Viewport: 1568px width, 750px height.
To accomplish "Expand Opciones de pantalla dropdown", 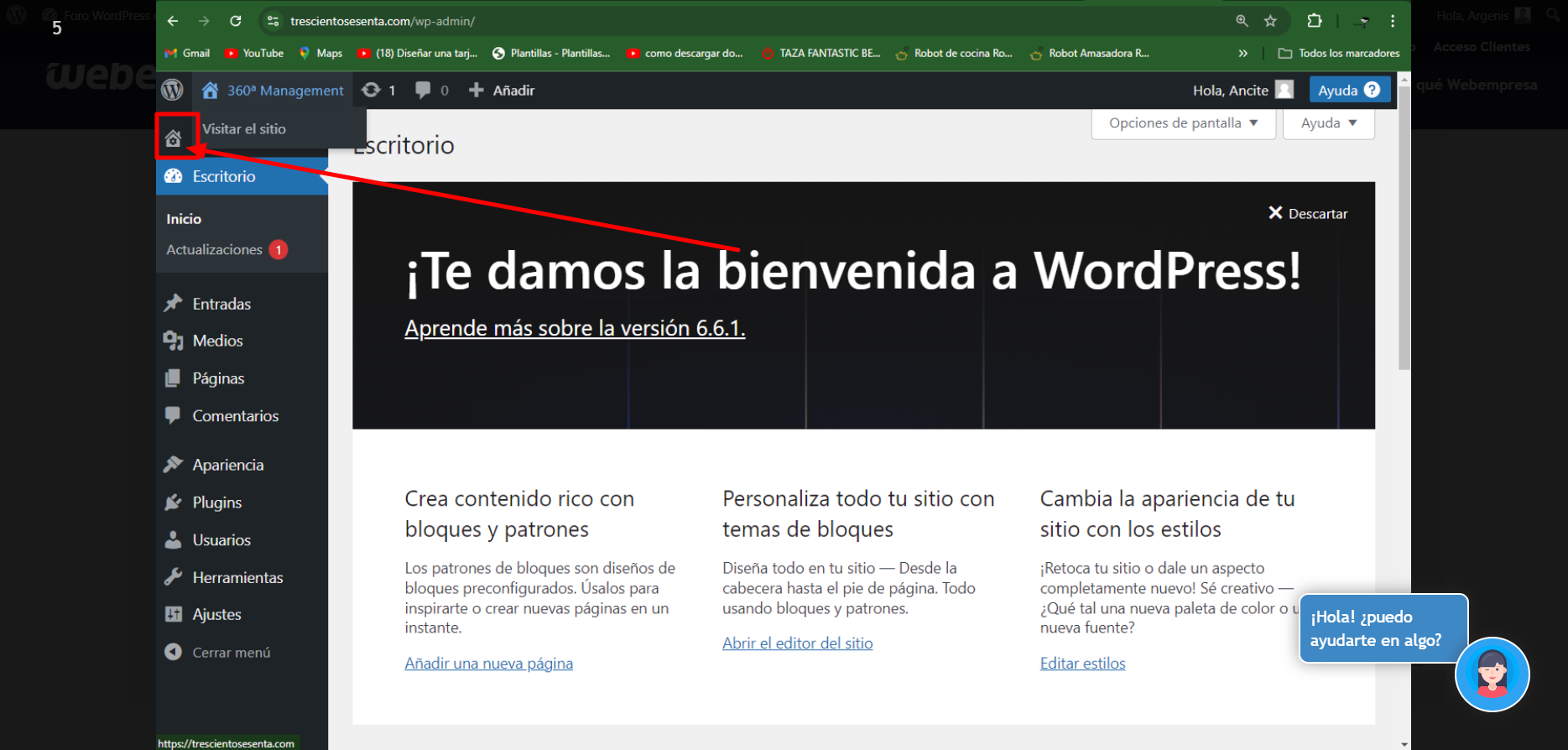I will click(1183, 123).
